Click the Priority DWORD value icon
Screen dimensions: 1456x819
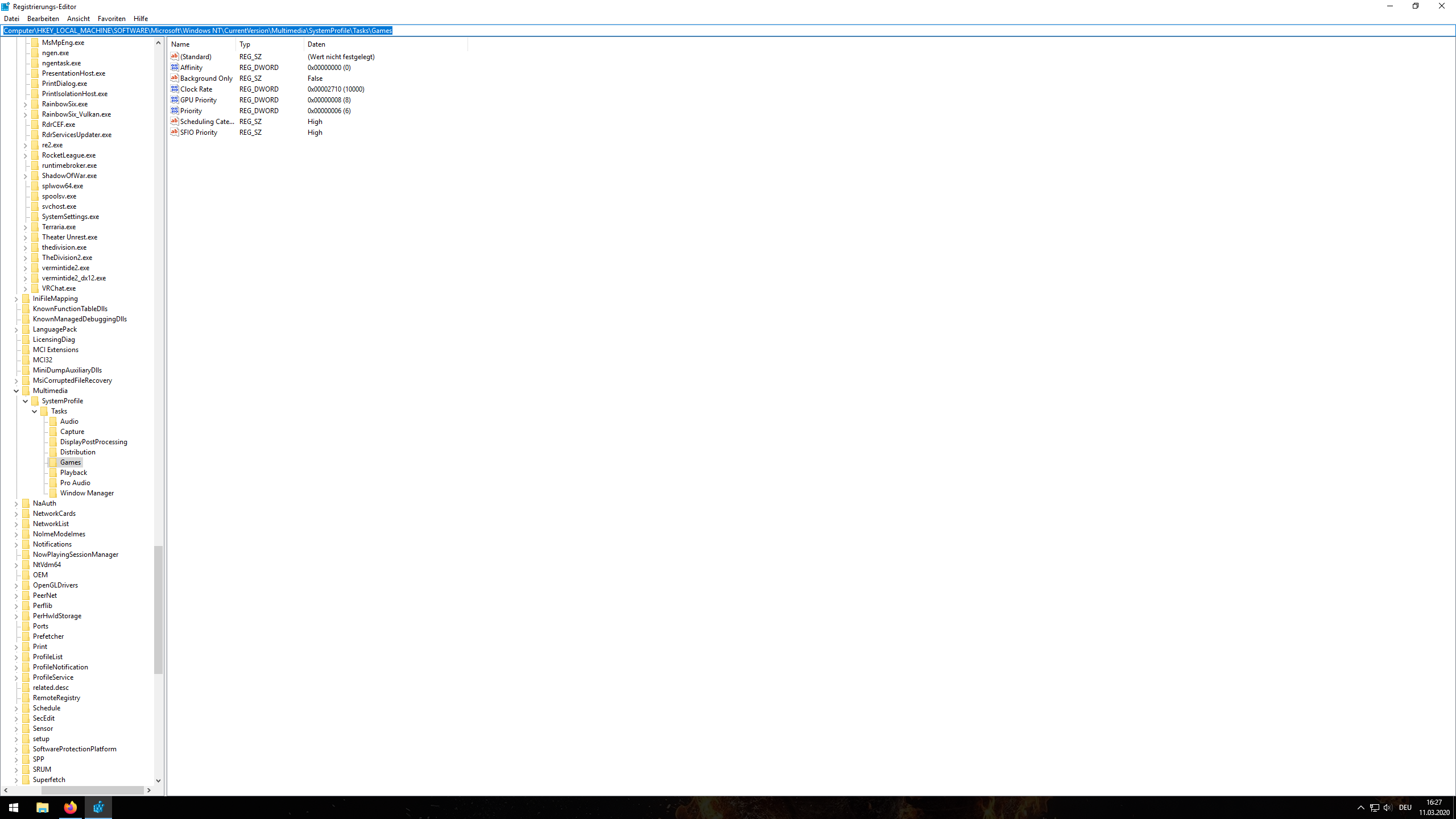coord(175,110)
